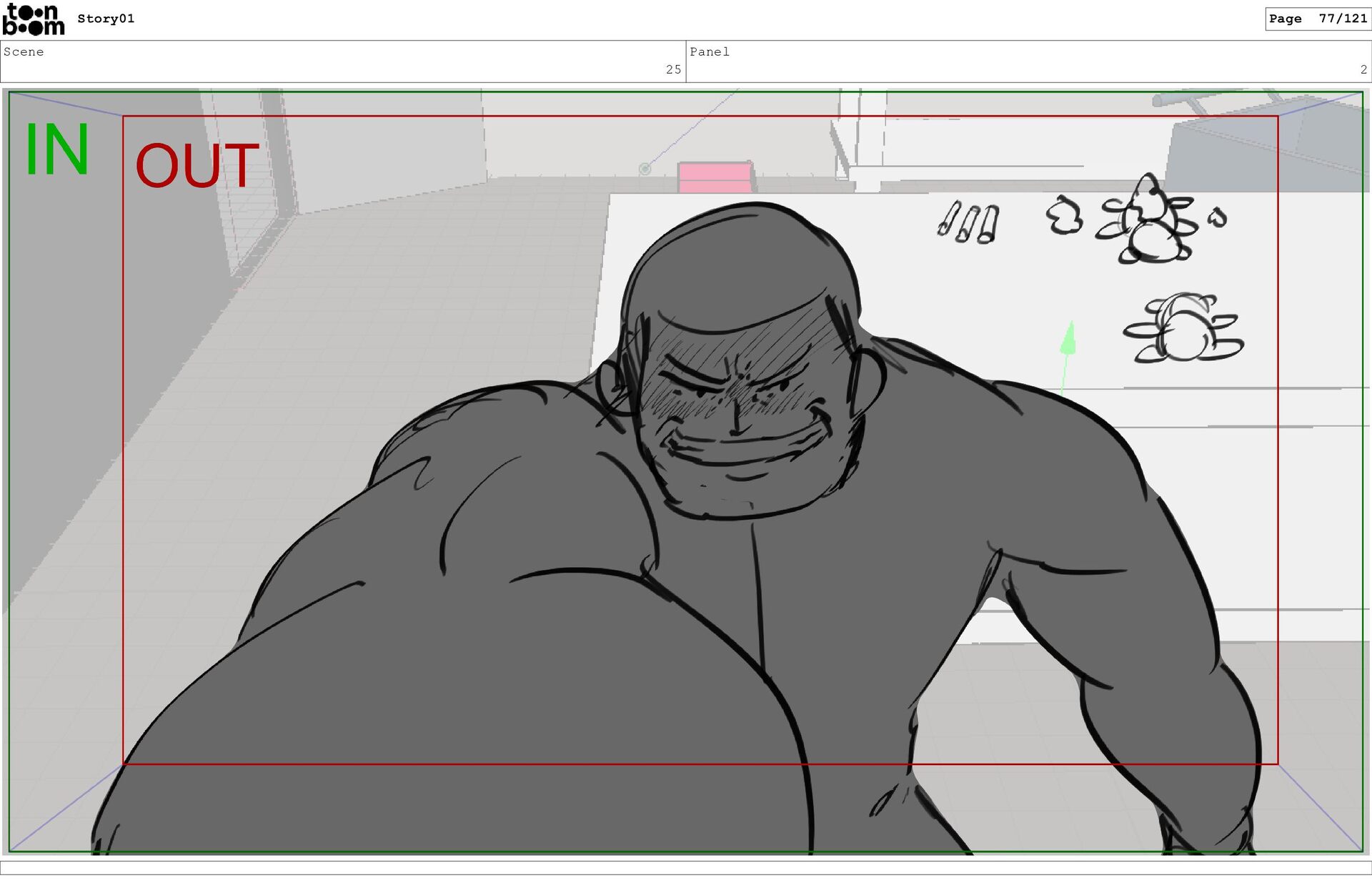This screenshot has height=888, width=1372.
Task: Click the green IN camera label
Action: [56, 150]
